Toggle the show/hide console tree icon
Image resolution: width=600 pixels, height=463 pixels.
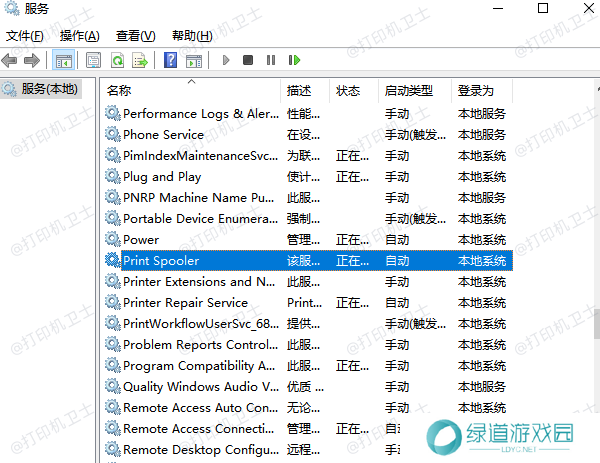click(64, 60)
